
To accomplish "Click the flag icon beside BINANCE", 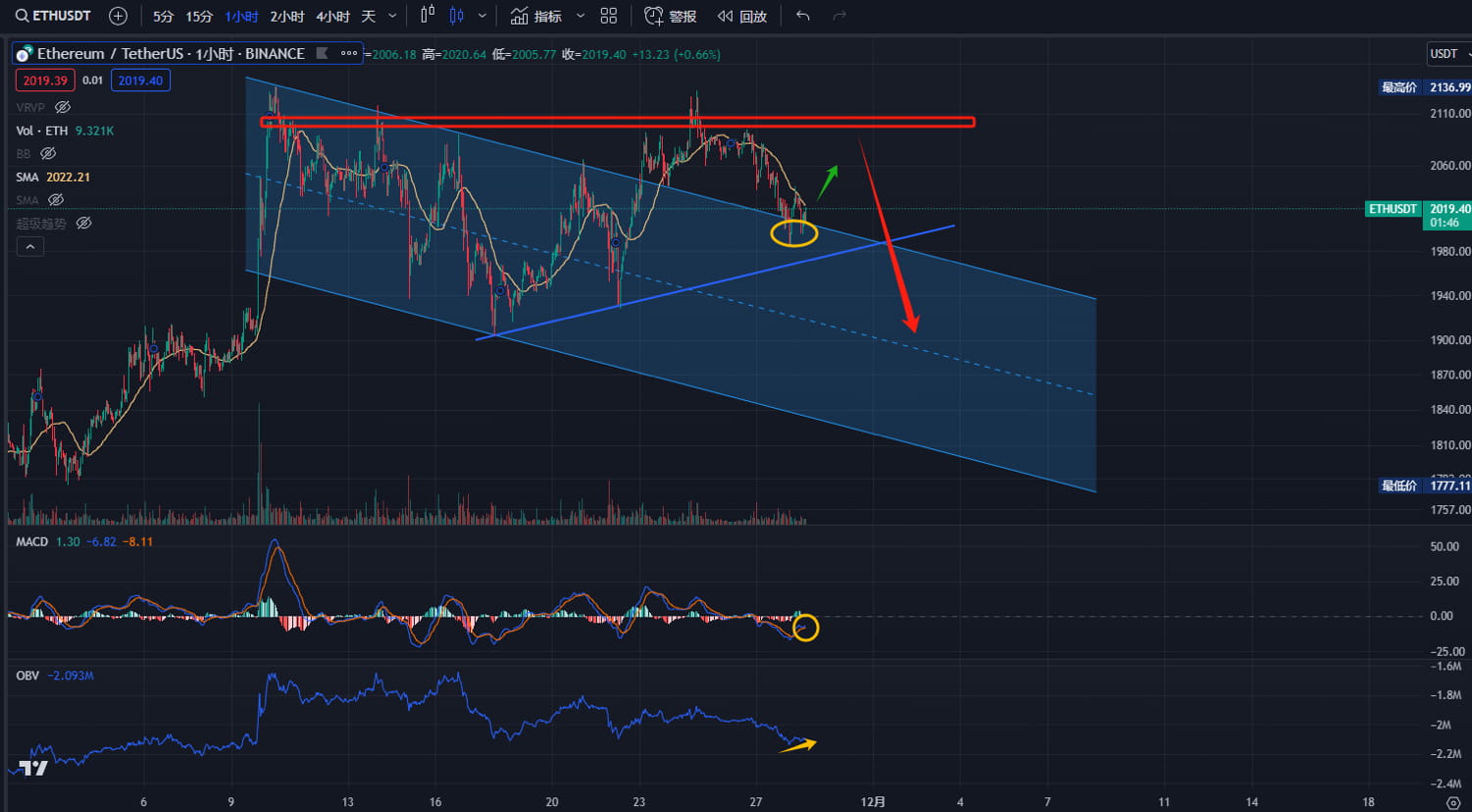I will point(322,53).
